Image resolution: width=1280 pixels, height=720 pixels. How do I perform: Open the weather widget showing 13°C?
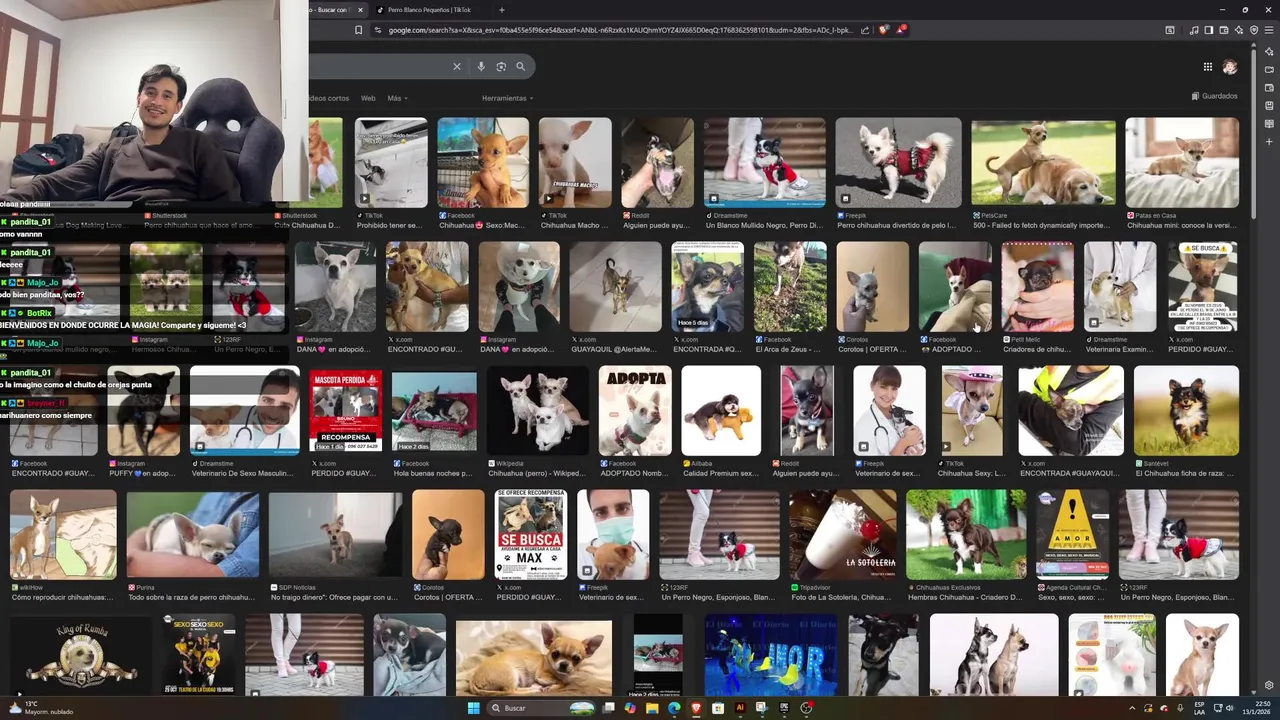pos(40,708)
